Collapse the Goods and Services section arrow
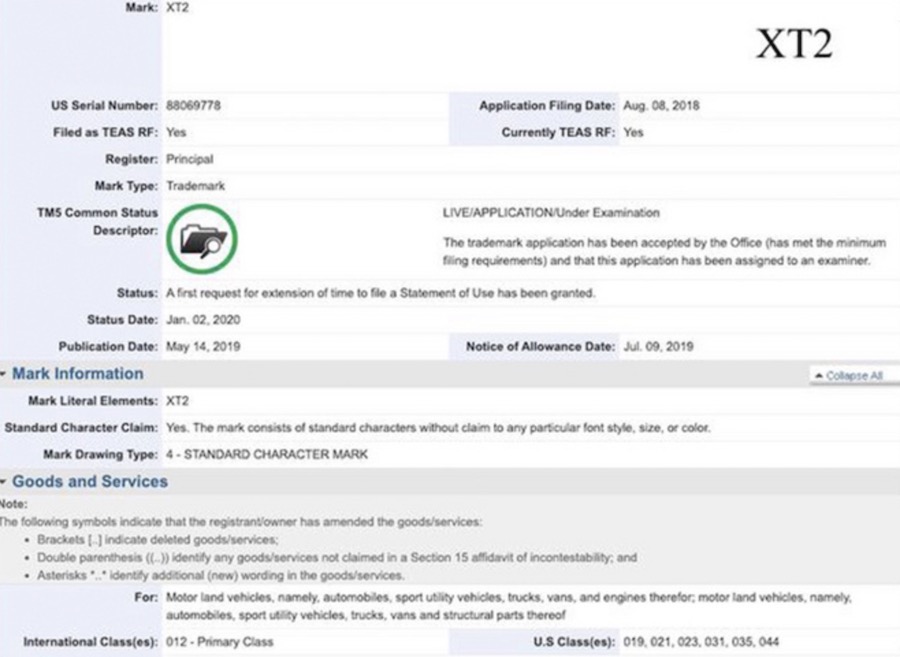Screen dimensions: 900x657 [5, 482]
